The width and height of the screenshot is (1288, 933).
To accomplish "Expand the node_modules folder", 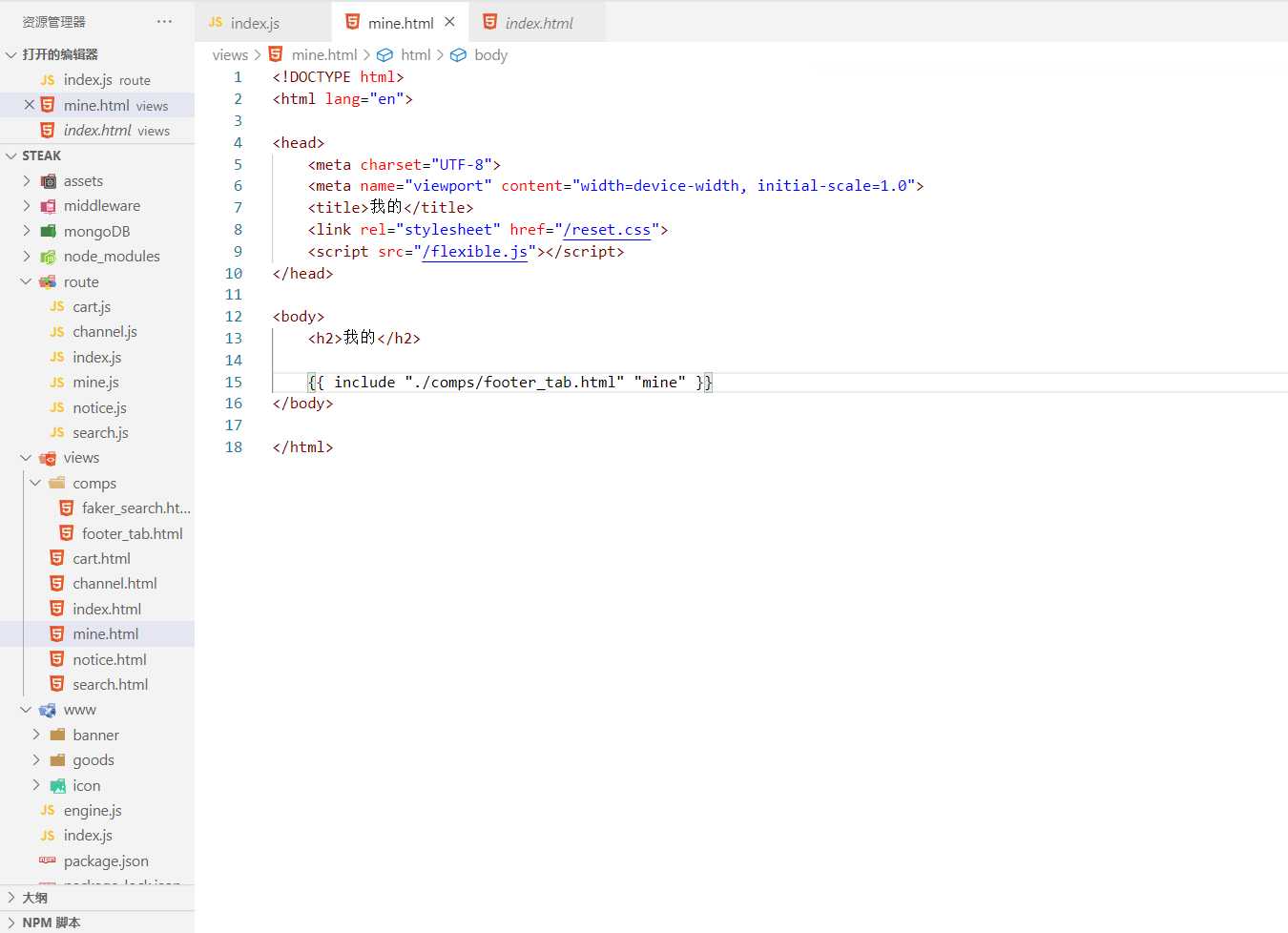I will pyautogui.click(x=27, y=256).
